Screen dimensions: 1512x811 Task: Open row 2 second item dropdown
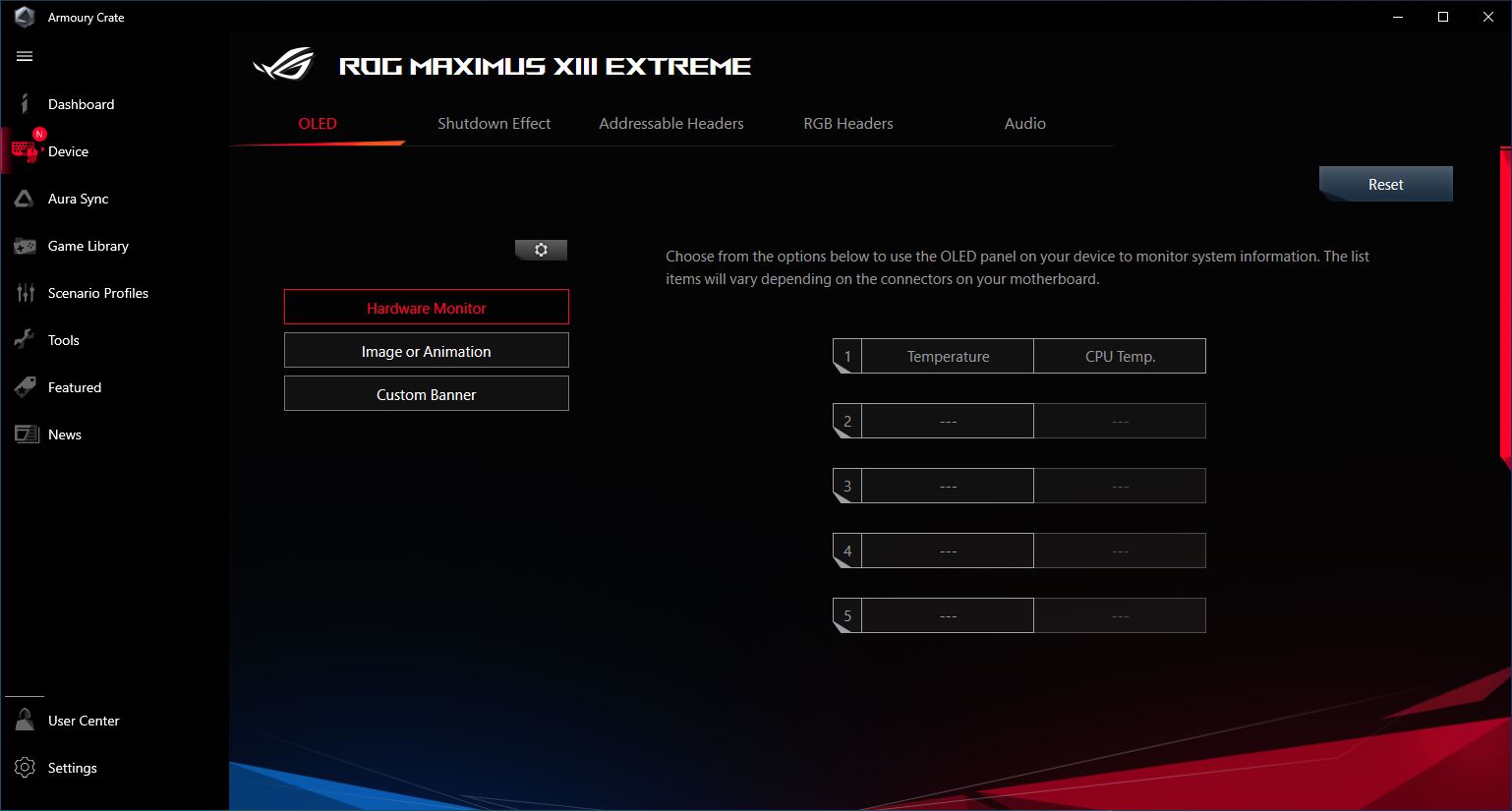(1120, 421)
